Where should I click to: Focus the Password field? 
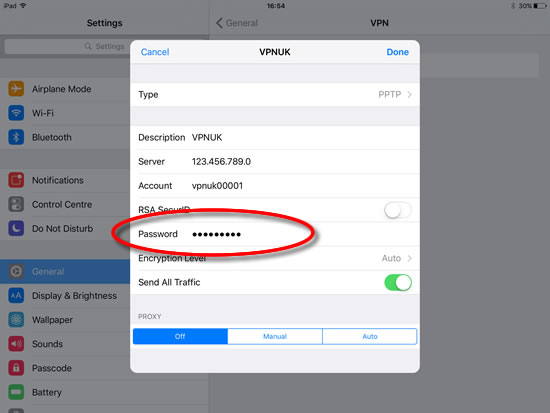click(275, 234)
